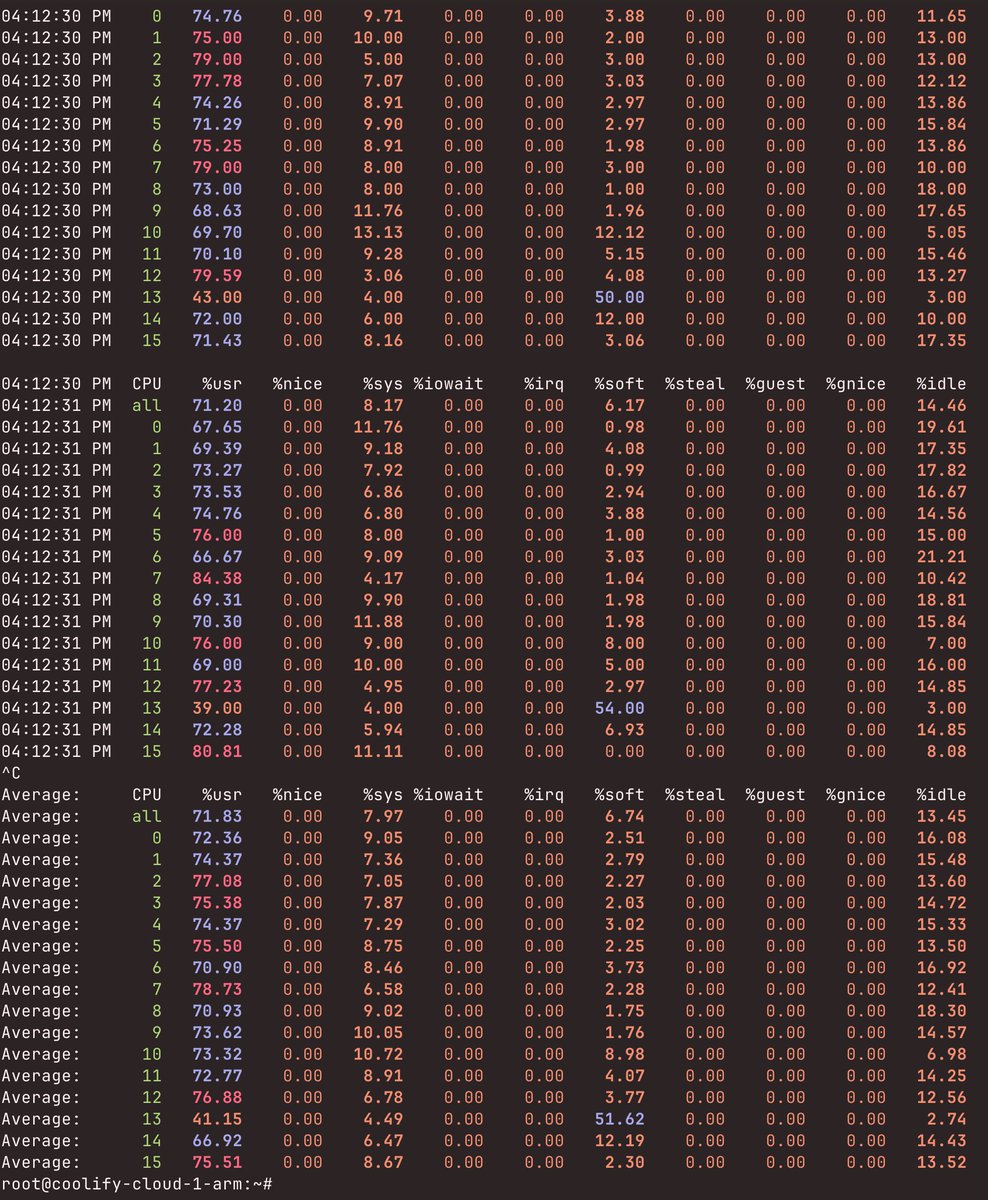Viewport: 988px width, 1200px height.
Task: Select the %iowait header in the Average section
Action: tap(448, 795)
